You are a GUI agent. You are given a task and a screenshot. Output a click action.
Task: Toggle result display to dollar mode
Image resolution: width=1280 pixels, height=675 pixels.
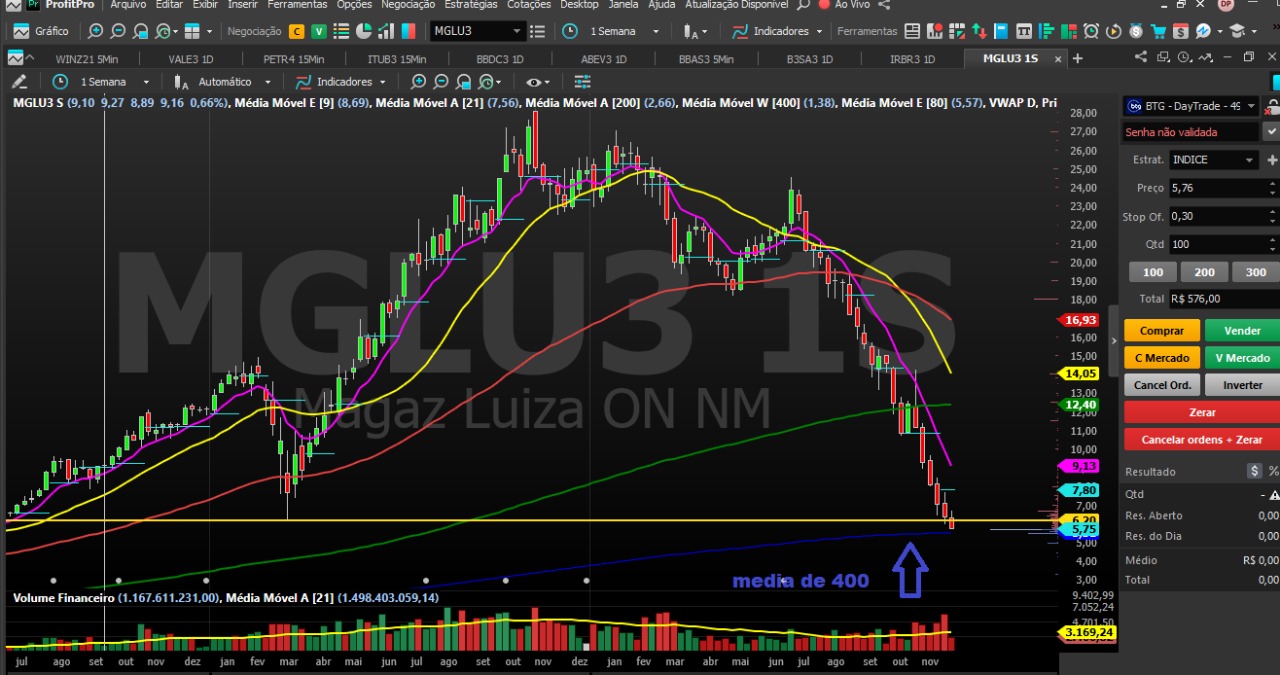point(1254,471)
